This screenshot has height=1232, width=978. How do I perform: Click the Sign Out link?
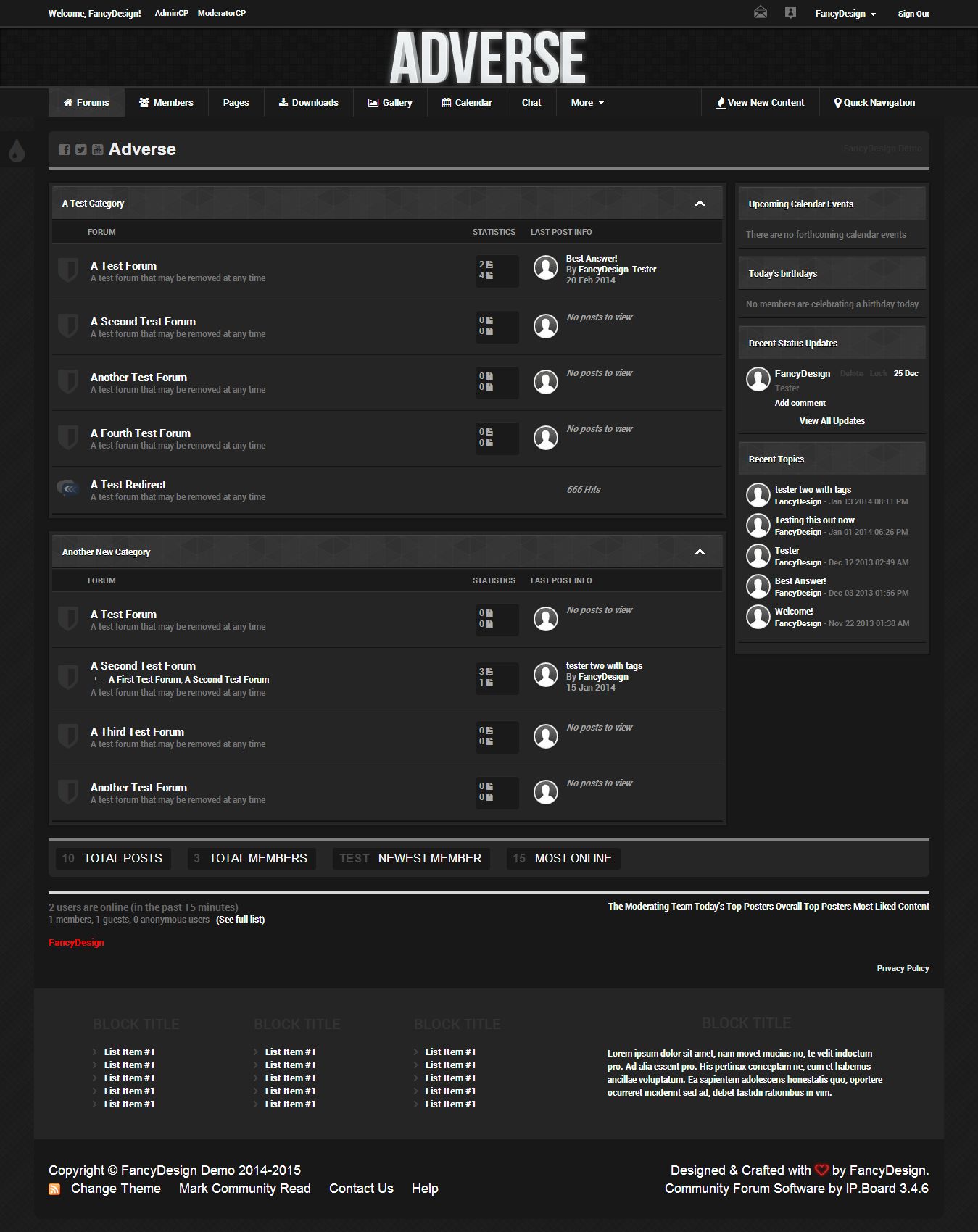pos(913,14)
